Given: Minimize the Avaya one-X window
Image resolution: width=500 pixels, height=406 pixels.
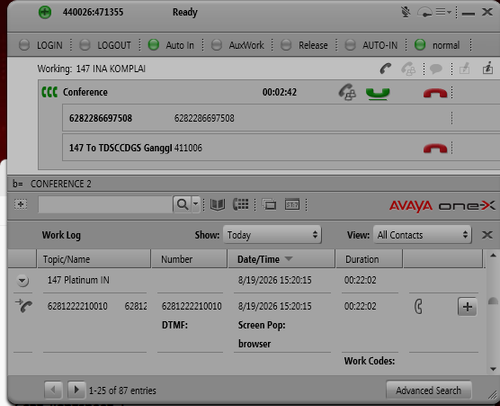Looking at the screenshot, I should (468, 14).
